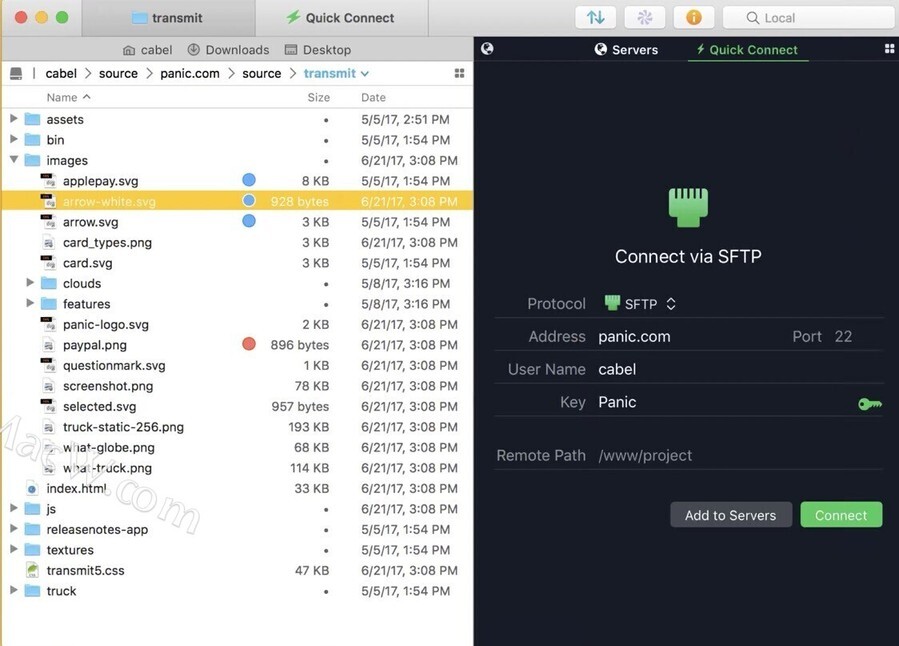Toggle remote pane grid view icon
Image resolution: width=899 pixels, height=646 pixels.
tap(889, 49)
